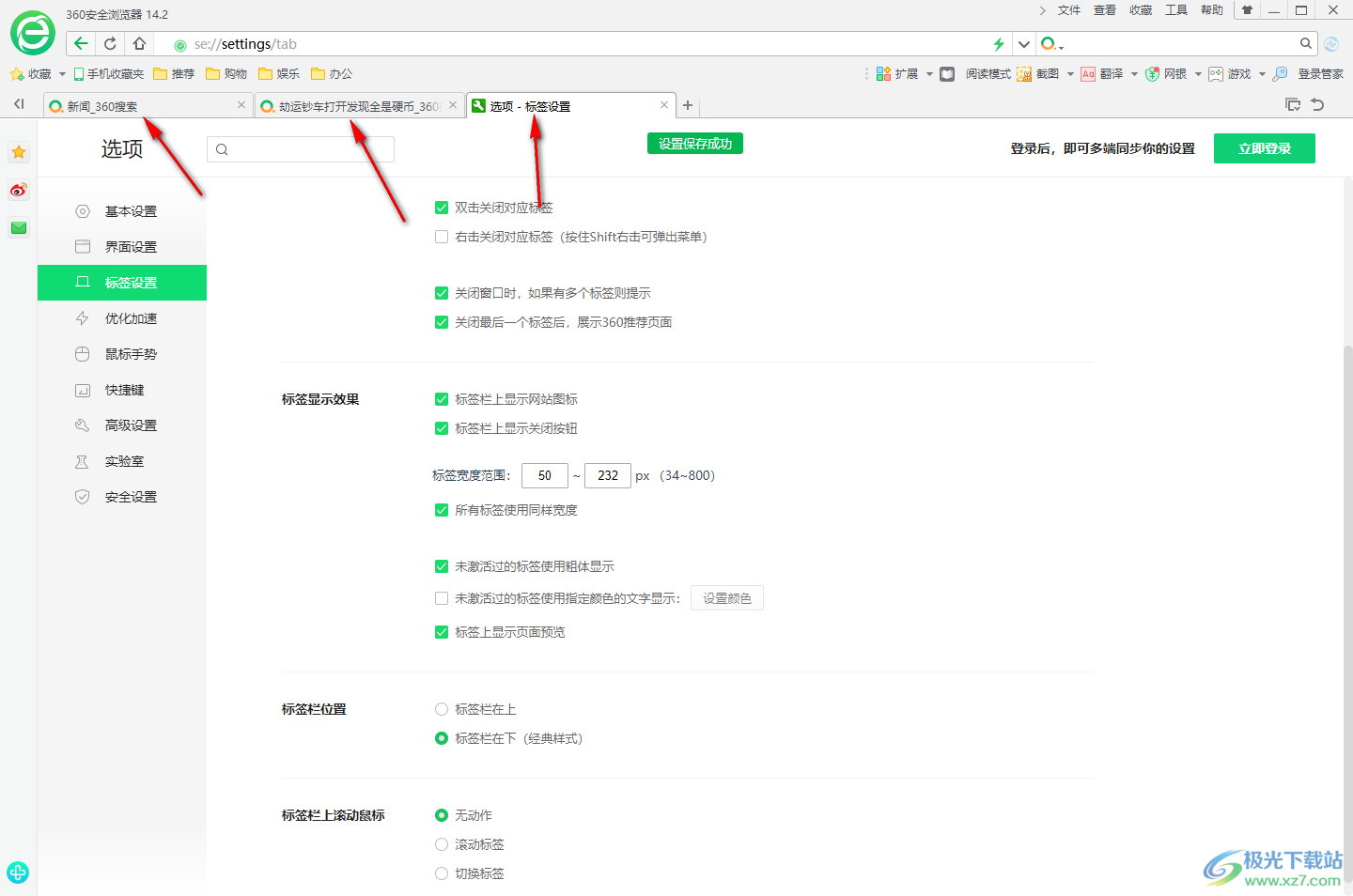Viewport: 1353px width, 896px height.
Task: Expand the 翻译 dropdown arrow
Action: [1134, 73]
